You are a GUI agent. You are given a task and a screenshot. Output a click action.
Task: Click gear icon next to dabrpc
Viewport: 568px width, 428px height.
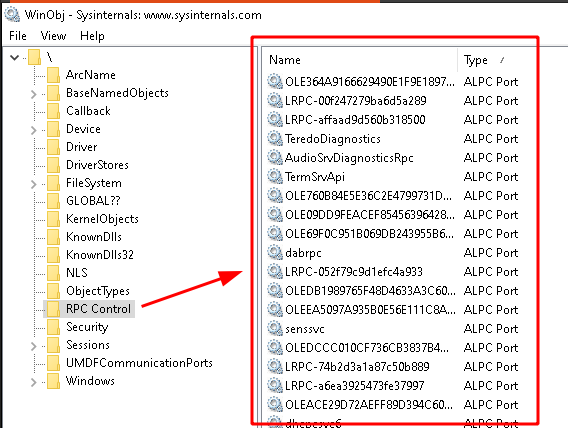click(275, 253)
